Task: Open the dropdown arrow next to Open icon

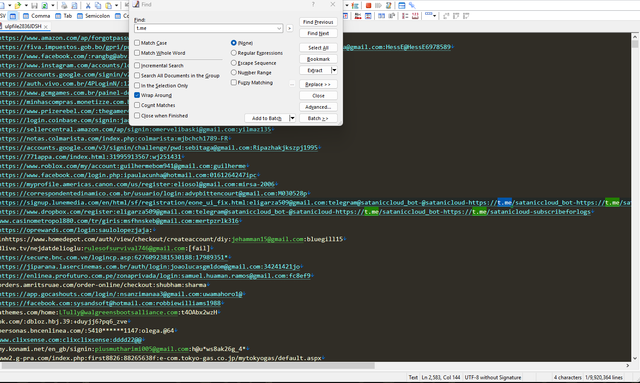Action: (26, 5)
